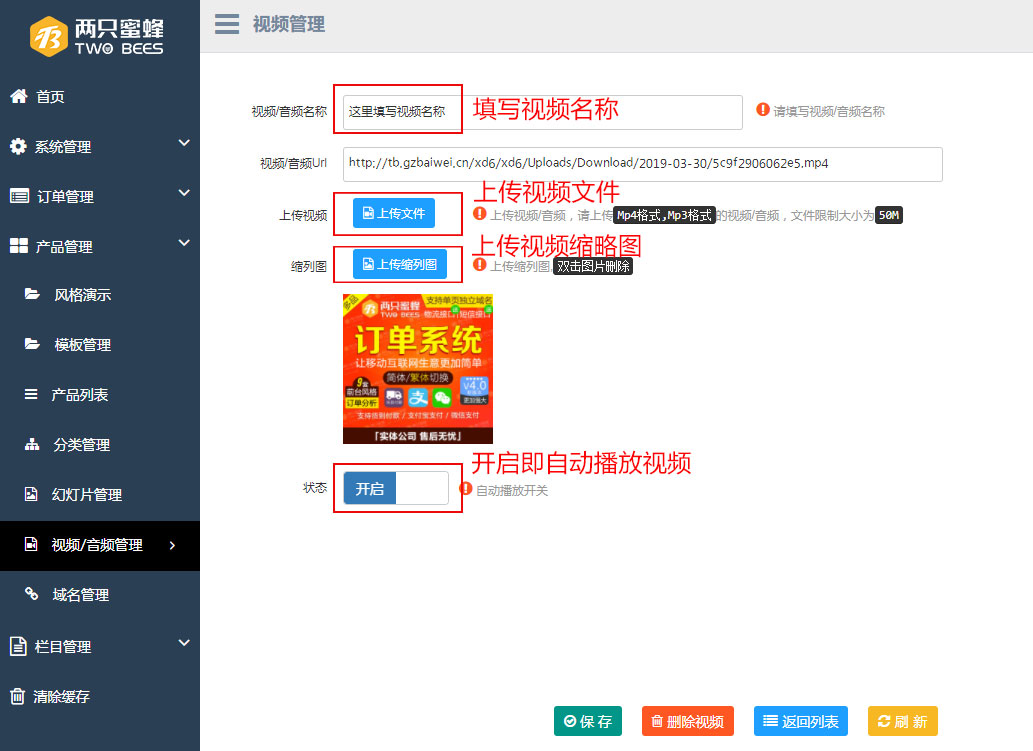This screenshot has height=751, width=1033.
Task: Click the image icon beside 幻灯片管理
Action: (31, 494)
